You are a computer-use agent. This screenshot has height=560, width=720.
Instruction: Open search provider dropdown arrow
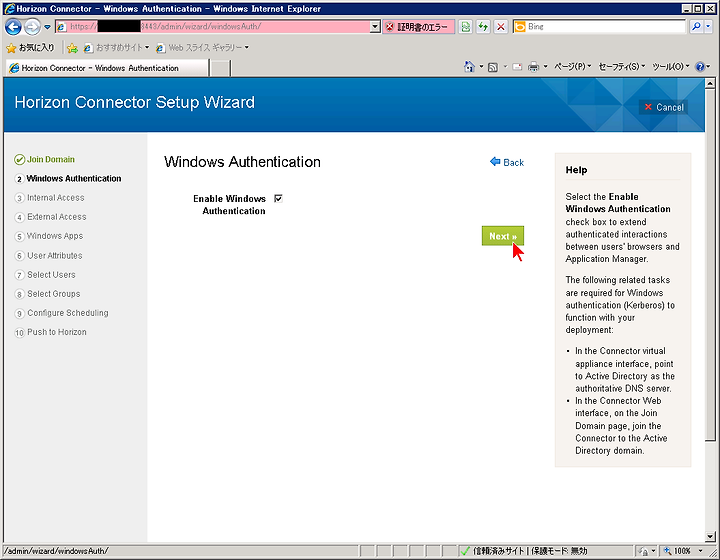pyautogui.click(x=708, y=27)
